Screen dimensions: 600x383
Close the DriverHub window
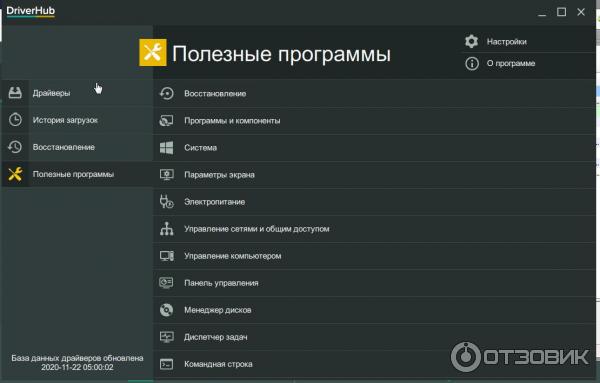(x=581, y=12)
